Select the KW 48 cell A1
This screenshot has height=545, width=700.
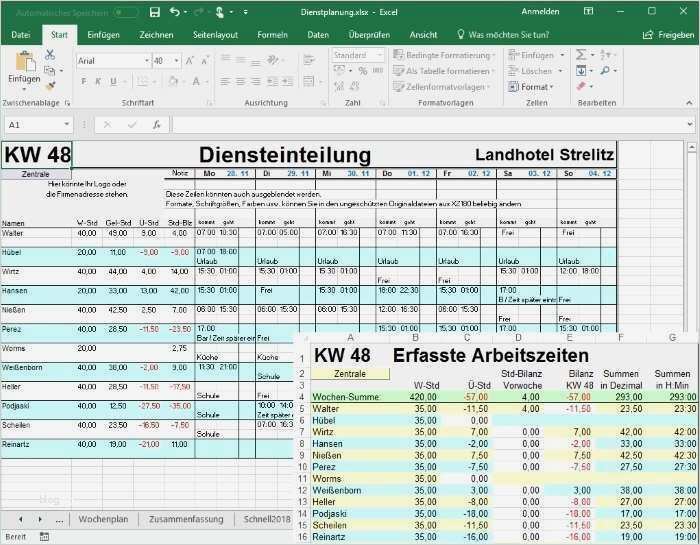(x=36, y=155)
